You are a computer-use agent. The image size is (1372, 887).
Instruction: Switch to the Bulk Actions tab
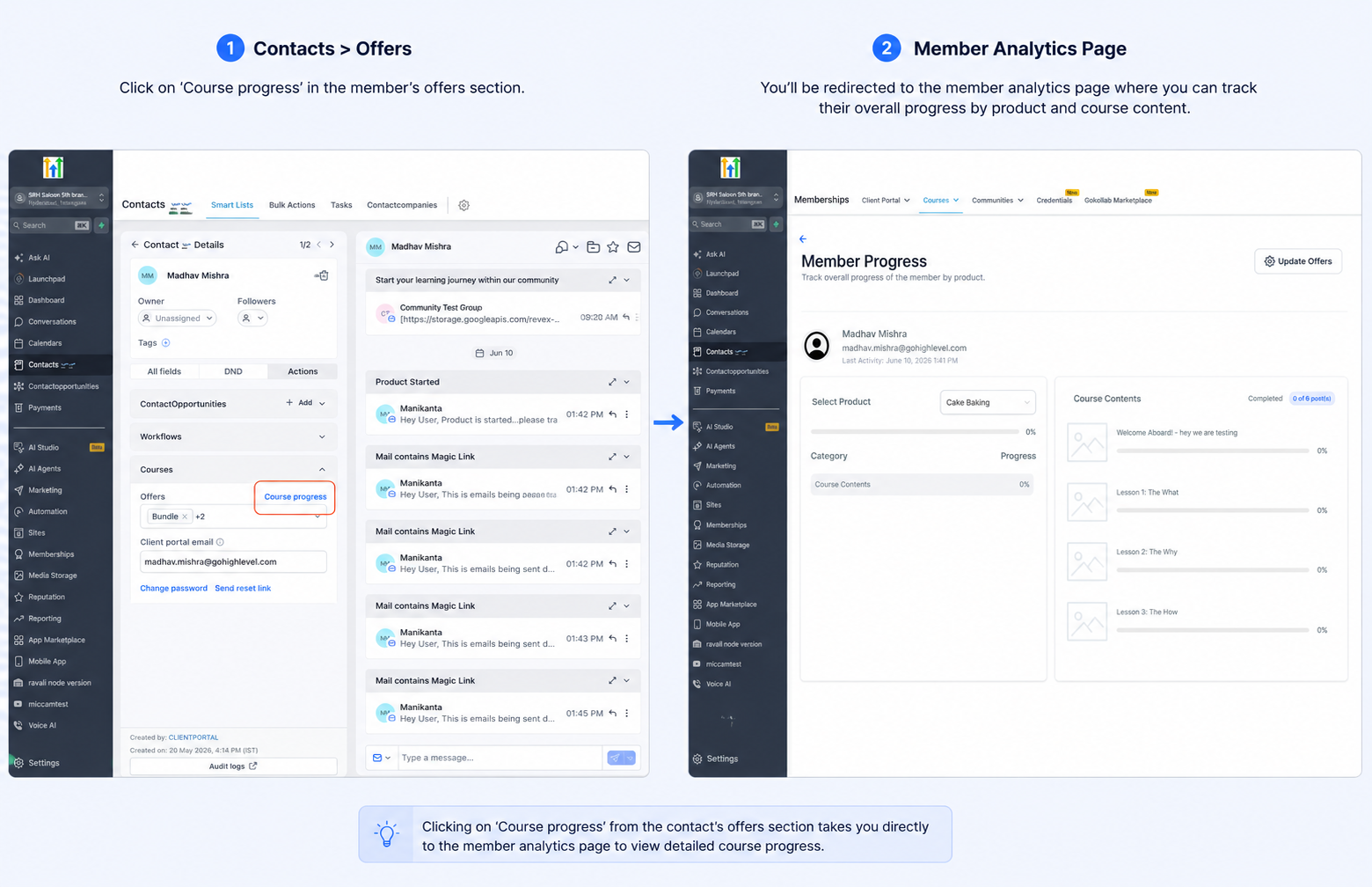point(292,205)
